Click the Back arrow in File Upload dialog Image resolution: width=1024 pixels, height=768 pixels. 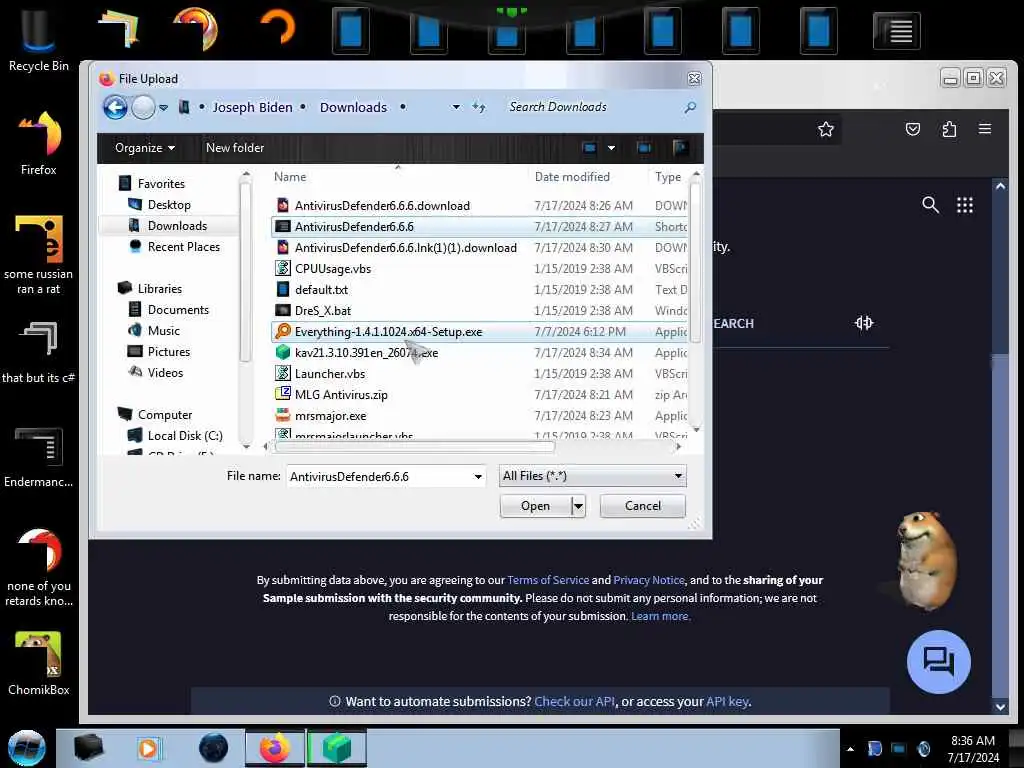coord(116,107)
